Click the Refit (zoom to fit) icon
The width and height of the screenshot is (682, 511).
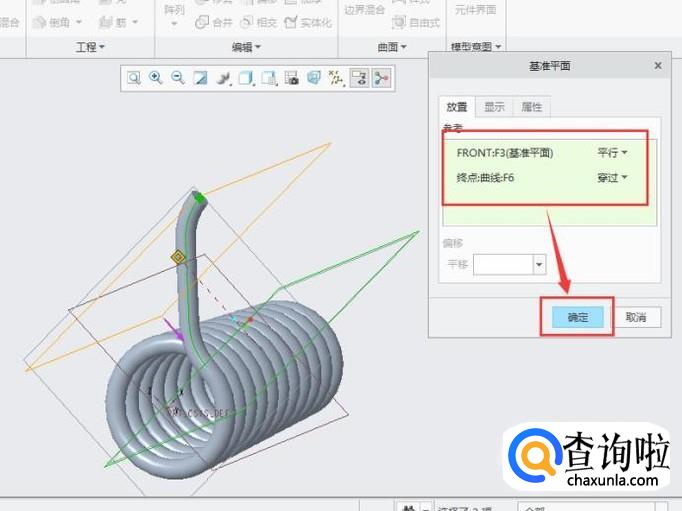(134, 77)
